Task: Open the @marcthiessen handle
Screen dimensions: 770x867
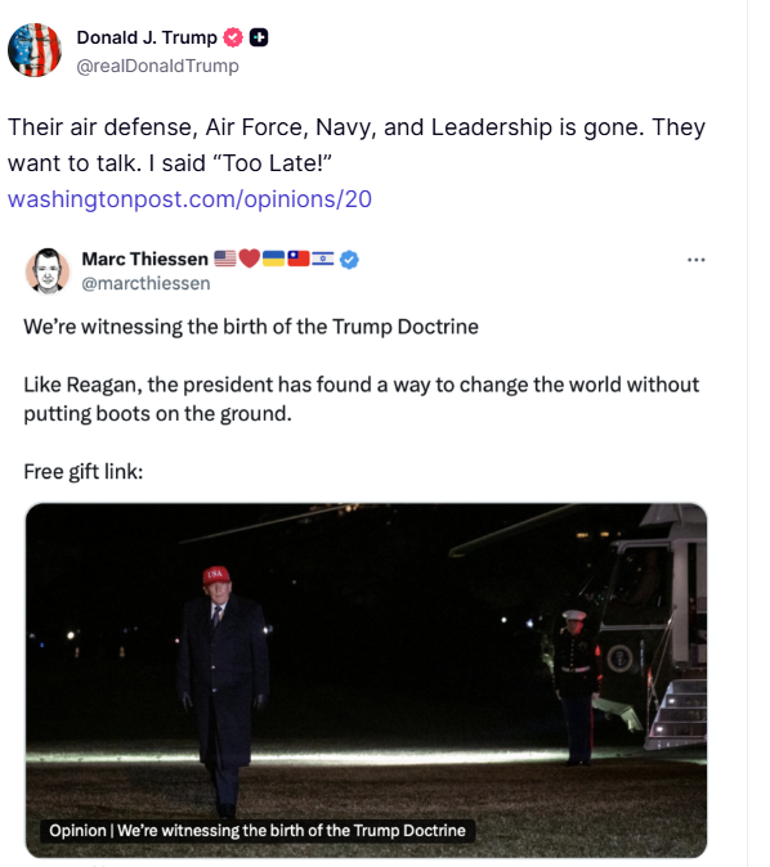Action: 146,283
